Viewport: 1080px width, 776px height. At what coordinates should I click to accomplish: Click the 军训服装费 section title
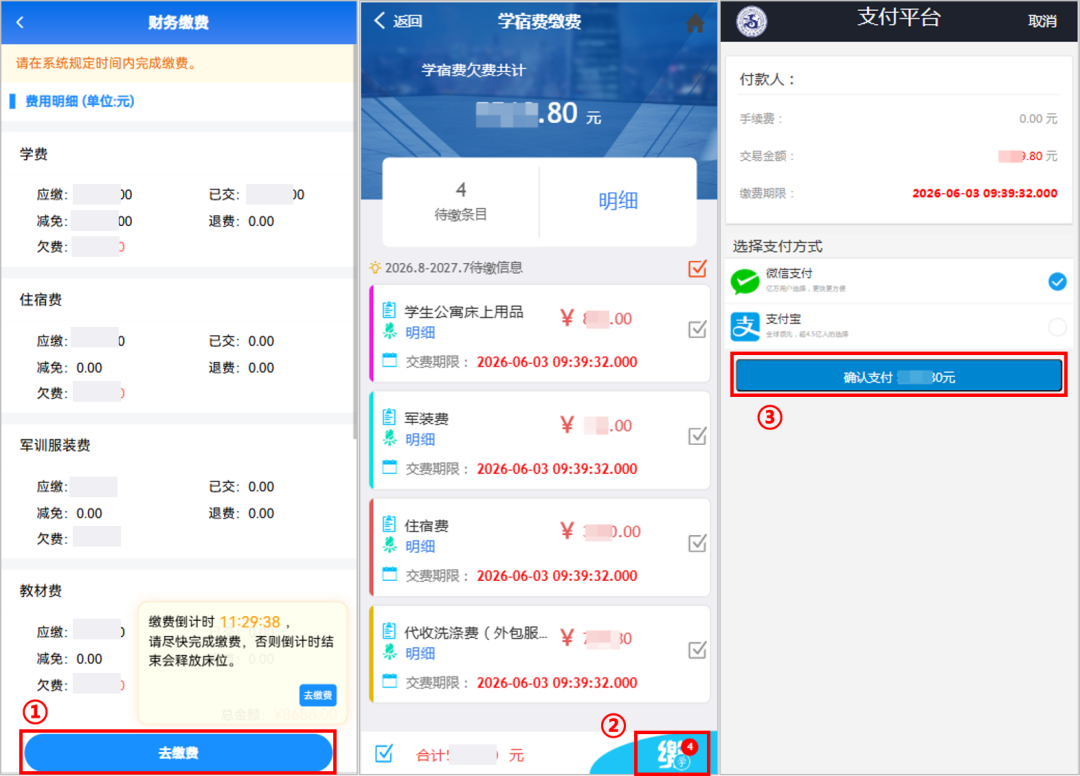click(55, 445)
